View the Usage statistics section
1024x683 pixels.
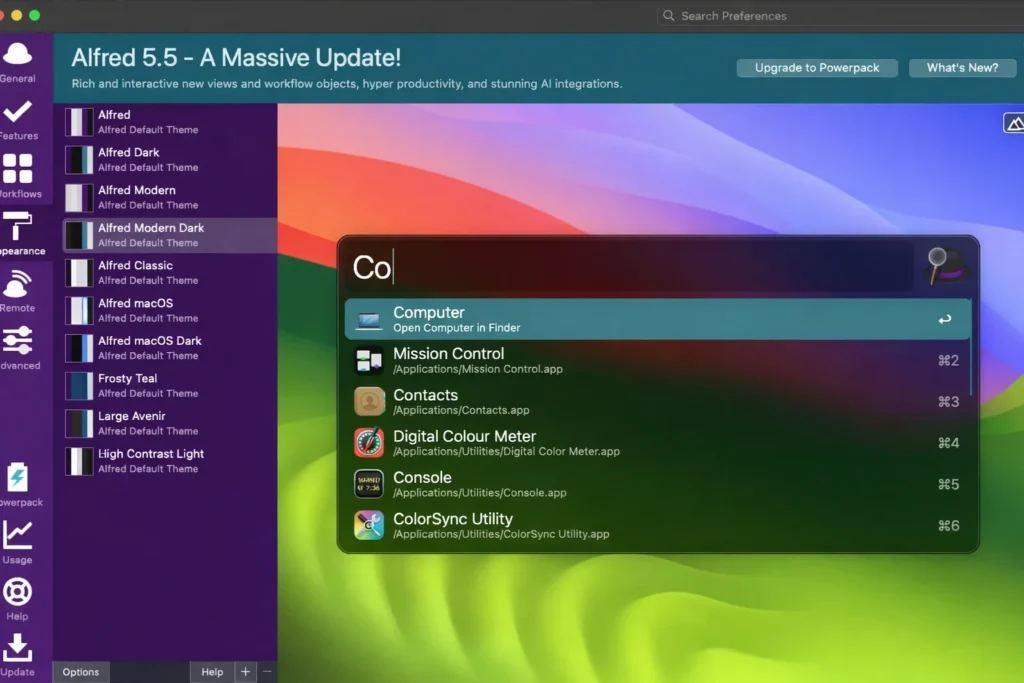coord(18,541)
